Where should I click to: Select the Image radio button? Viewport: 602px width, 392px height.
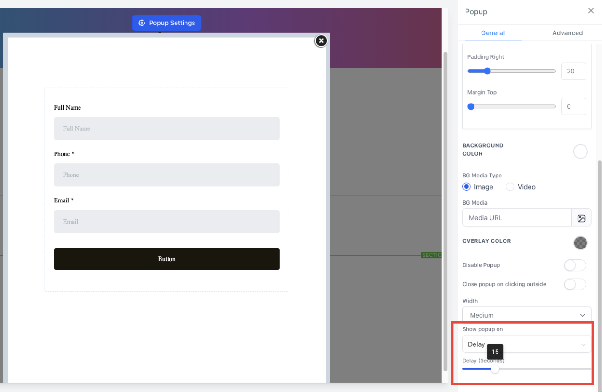(x=466, y=187)
